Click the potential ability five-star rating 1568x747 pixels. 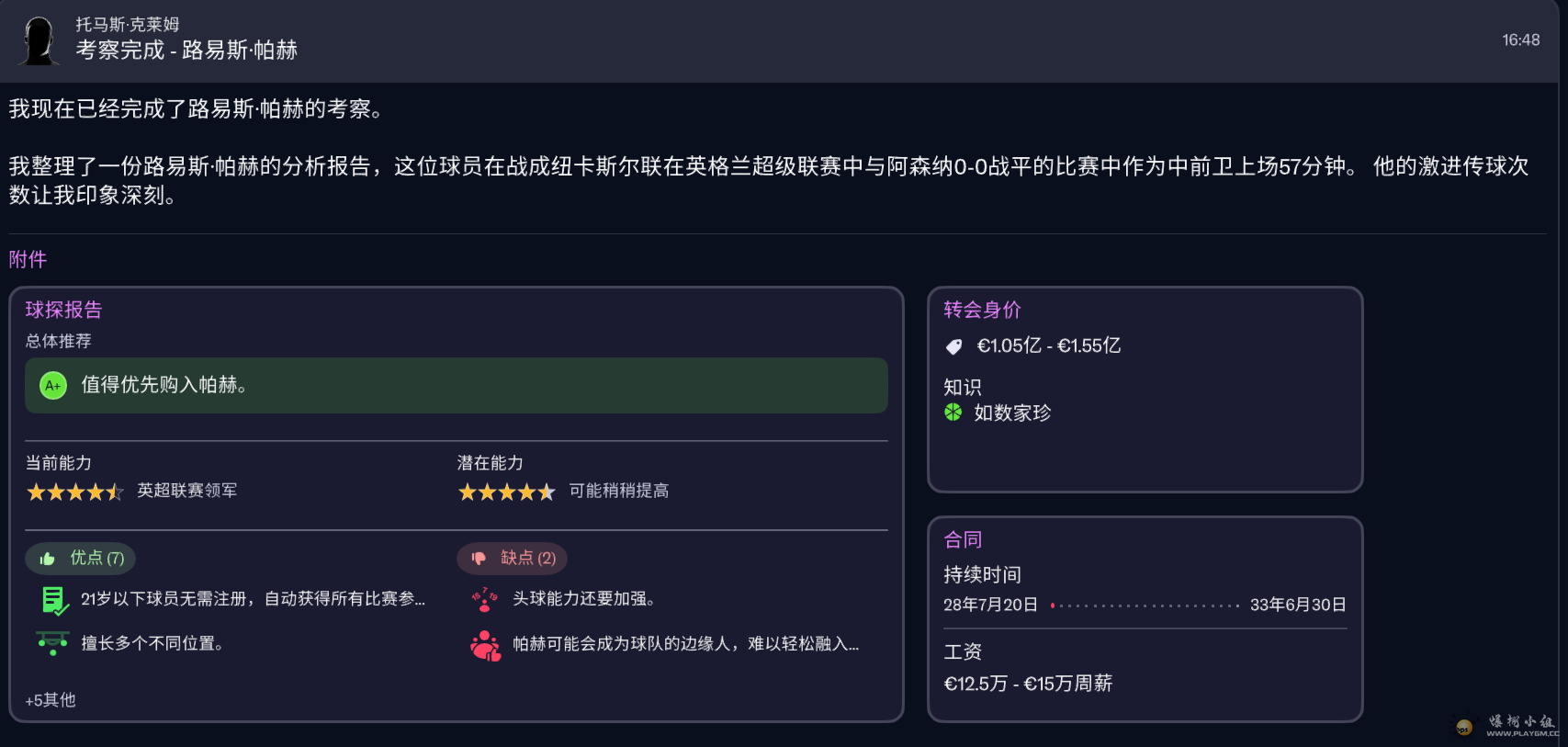506,492
